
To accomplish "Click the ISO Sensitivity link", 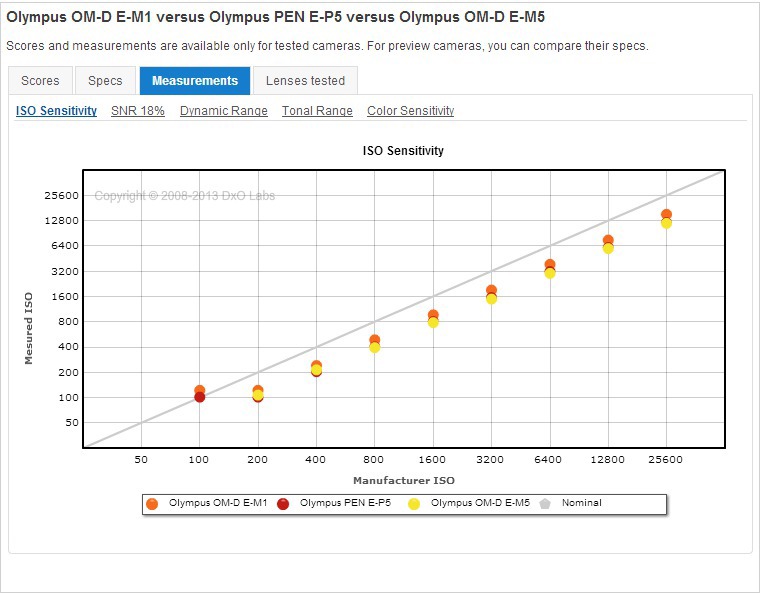I will tap(56, 111).
